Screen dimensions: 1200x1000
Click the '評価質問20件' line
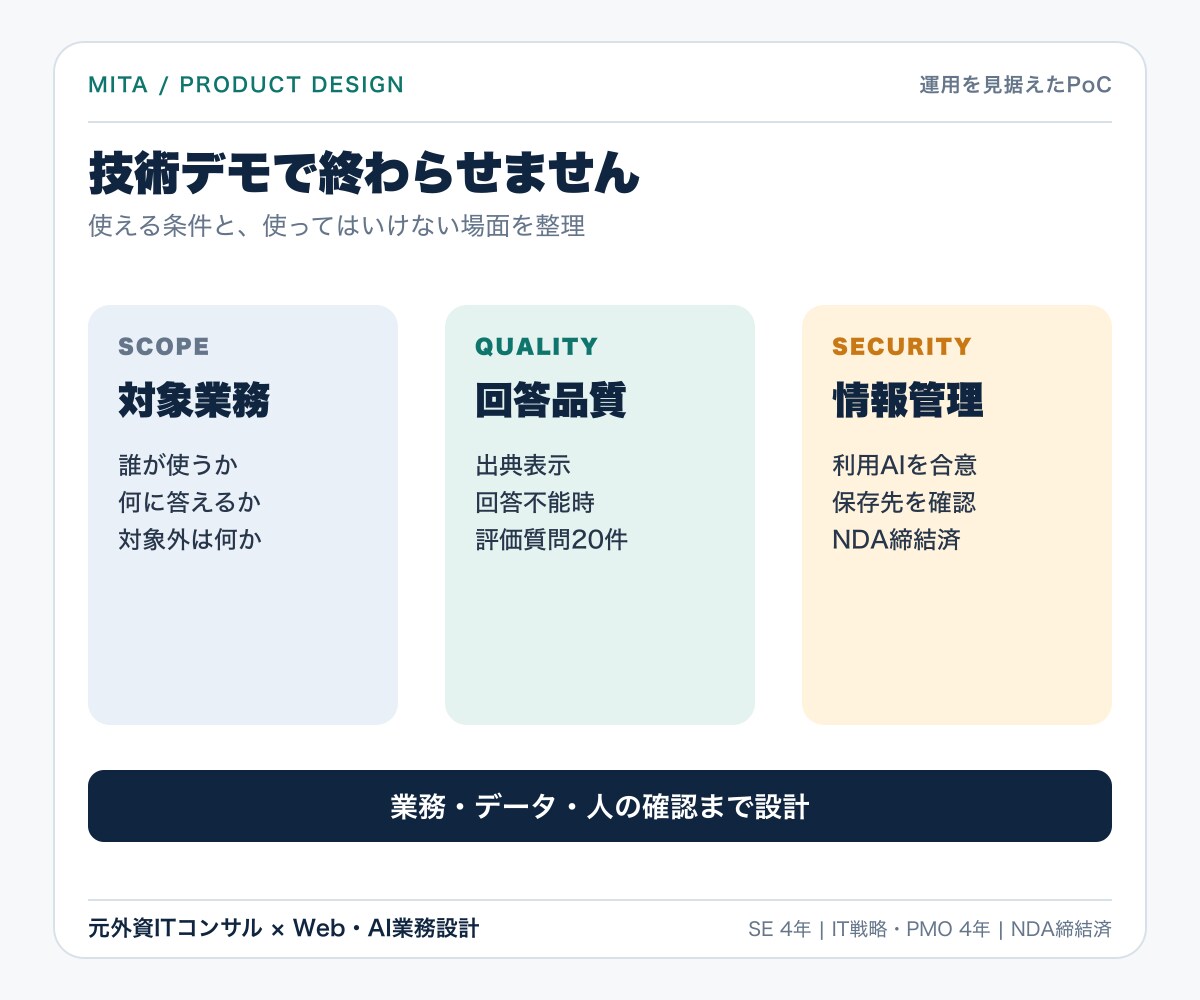[x=552, y=540]
